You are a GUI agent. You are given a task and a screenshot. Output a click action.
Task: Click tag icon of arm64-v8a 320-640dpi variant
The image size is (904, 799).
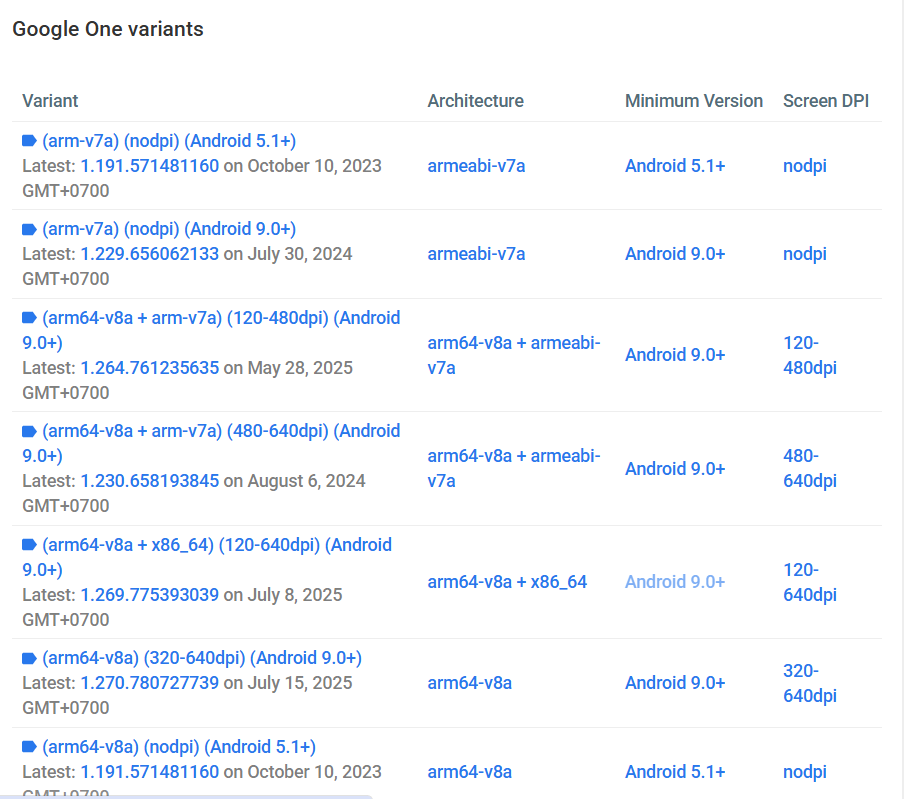click(x=29, y=658)
